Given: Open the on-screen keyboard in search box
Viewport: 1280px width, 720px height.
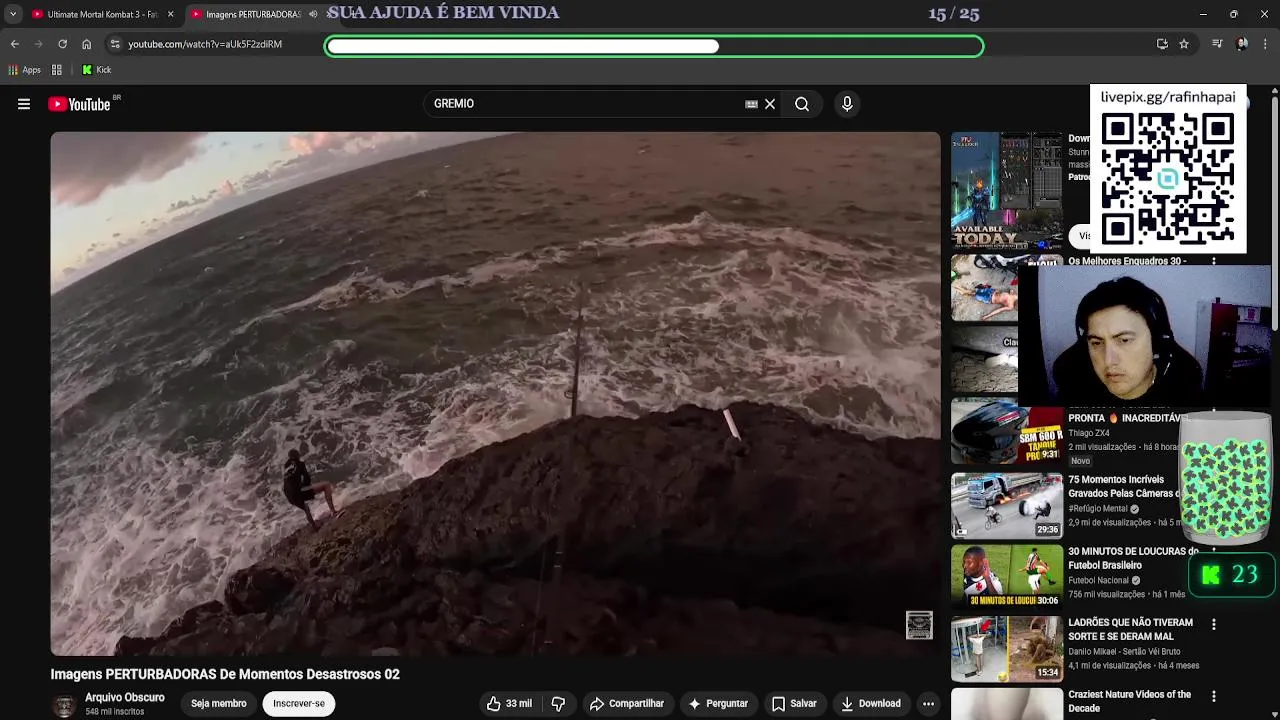Looking at the screenshot, I should point(751,104).
